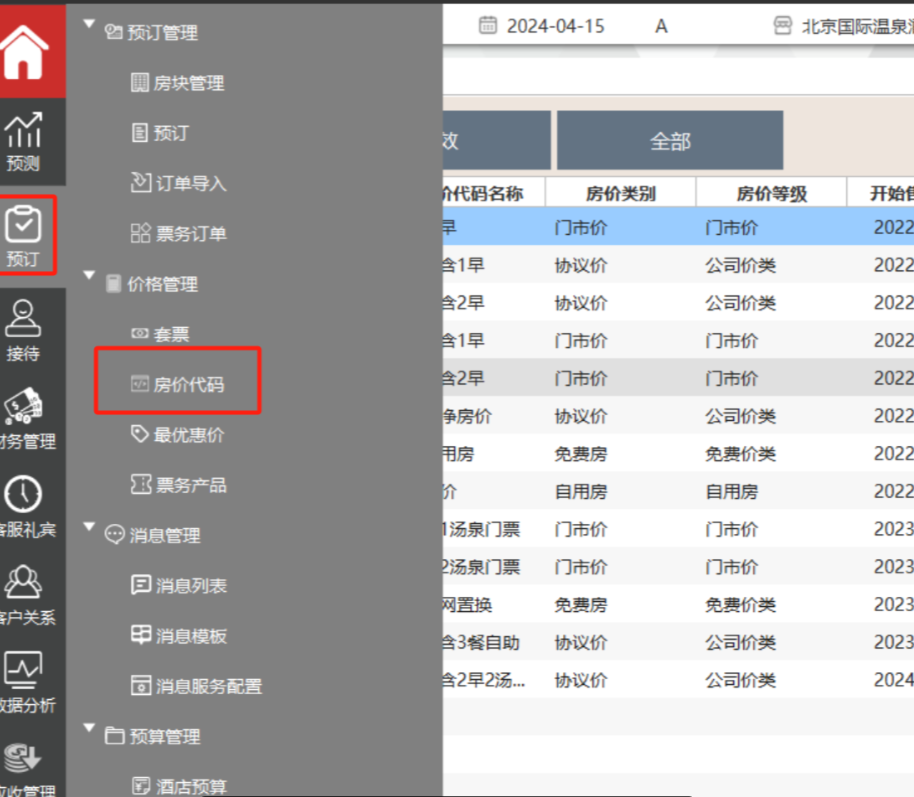Click the 房价类别 column header

point(620,193)
